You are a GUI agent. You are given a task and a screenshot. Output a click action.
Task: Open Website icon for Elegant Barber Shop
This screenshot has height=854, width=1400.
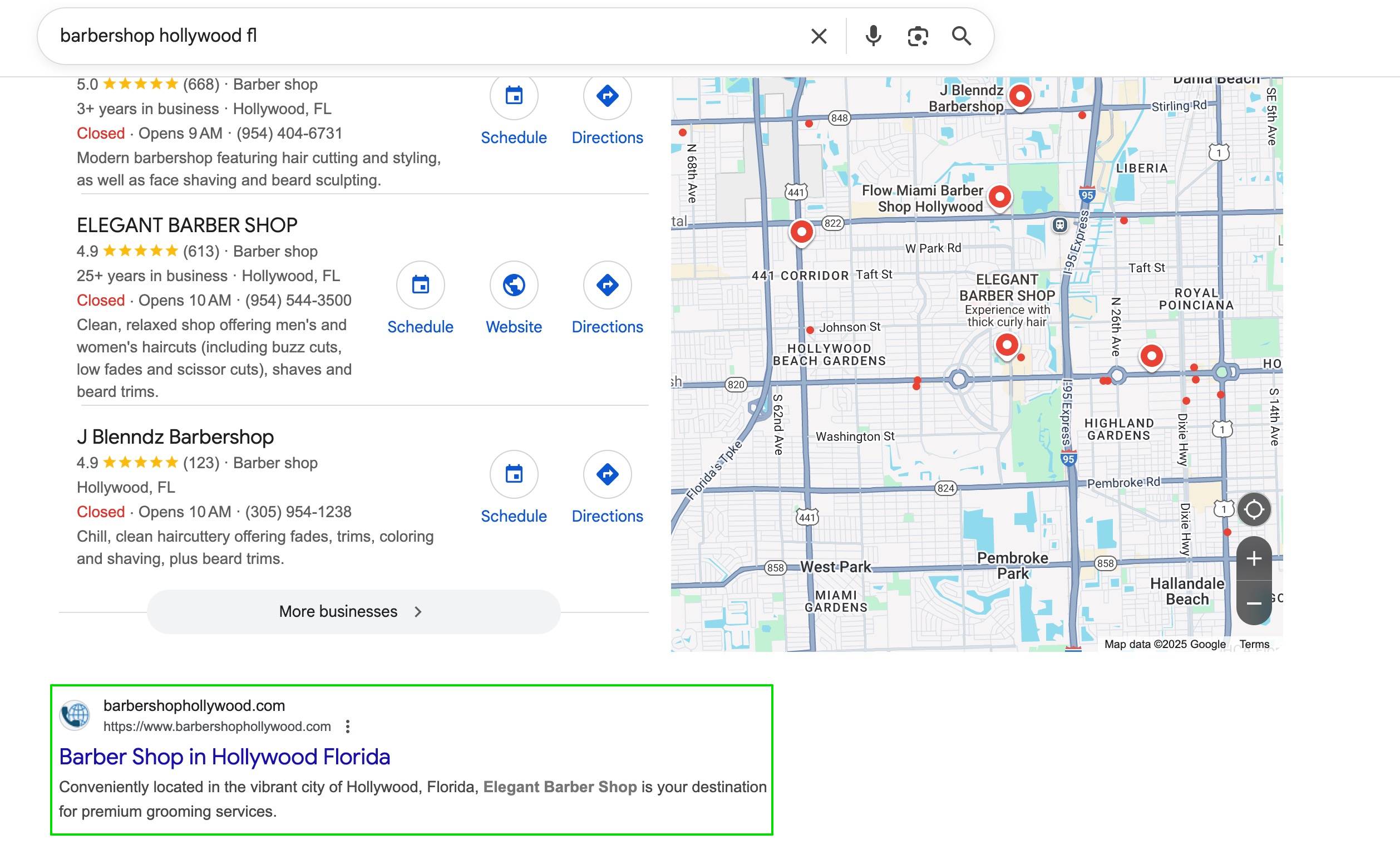[x=514, y=285]
